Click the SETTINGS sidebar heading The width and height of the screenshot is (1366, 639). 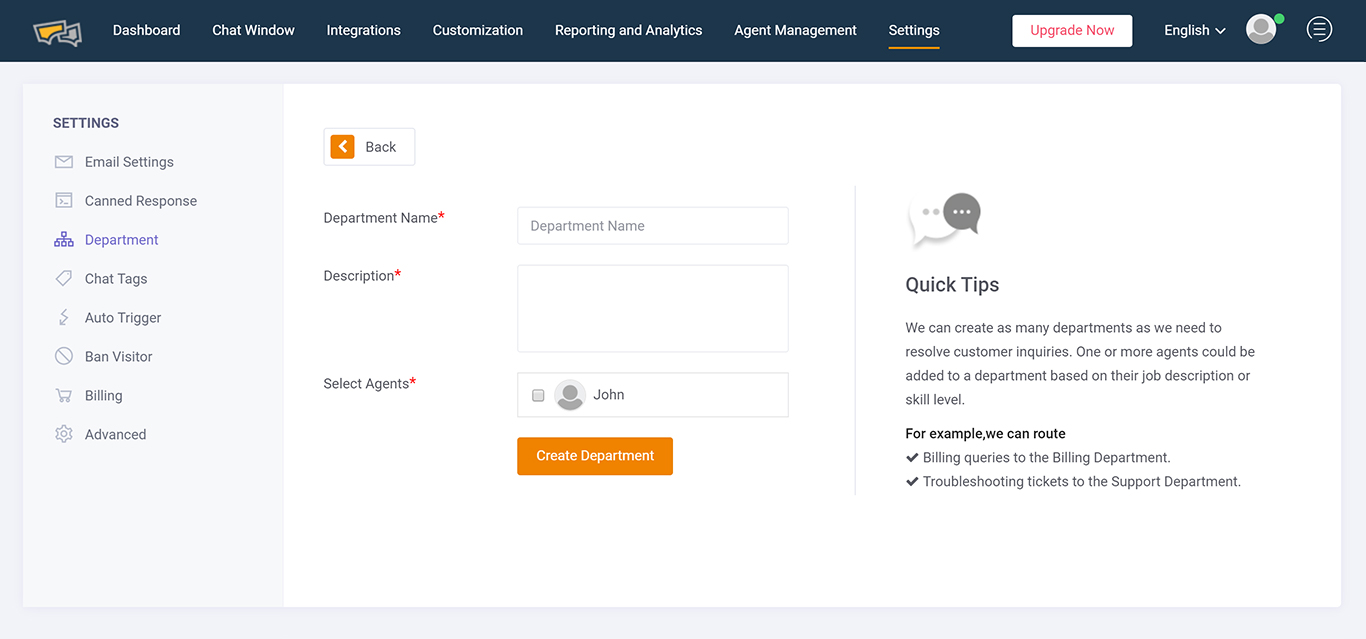click(86, 123)
